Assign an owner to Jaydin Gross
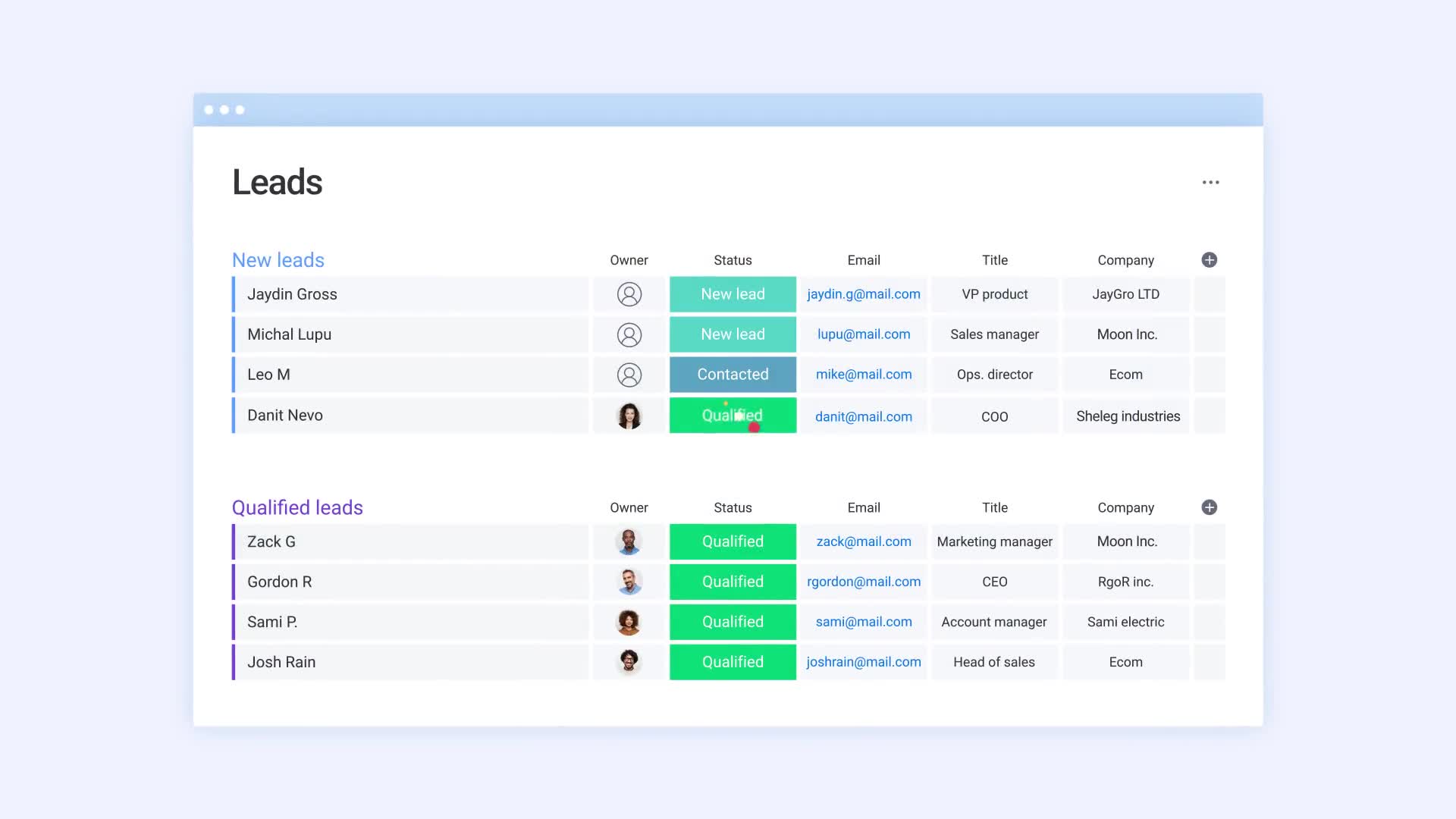1456x819 pixels. tap(629, 294)
